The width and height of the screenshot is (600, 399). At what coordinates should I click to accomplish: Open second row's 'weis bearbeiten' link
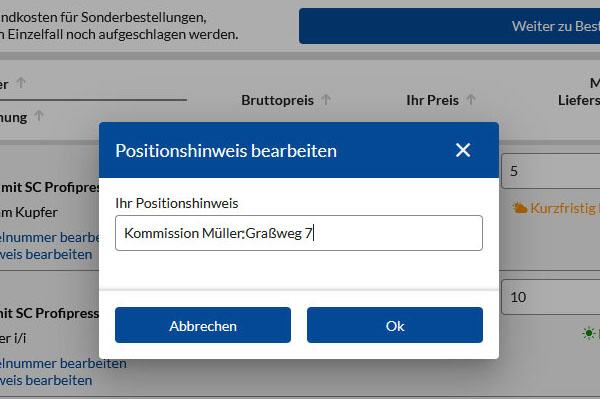click(x=46, y=380)
